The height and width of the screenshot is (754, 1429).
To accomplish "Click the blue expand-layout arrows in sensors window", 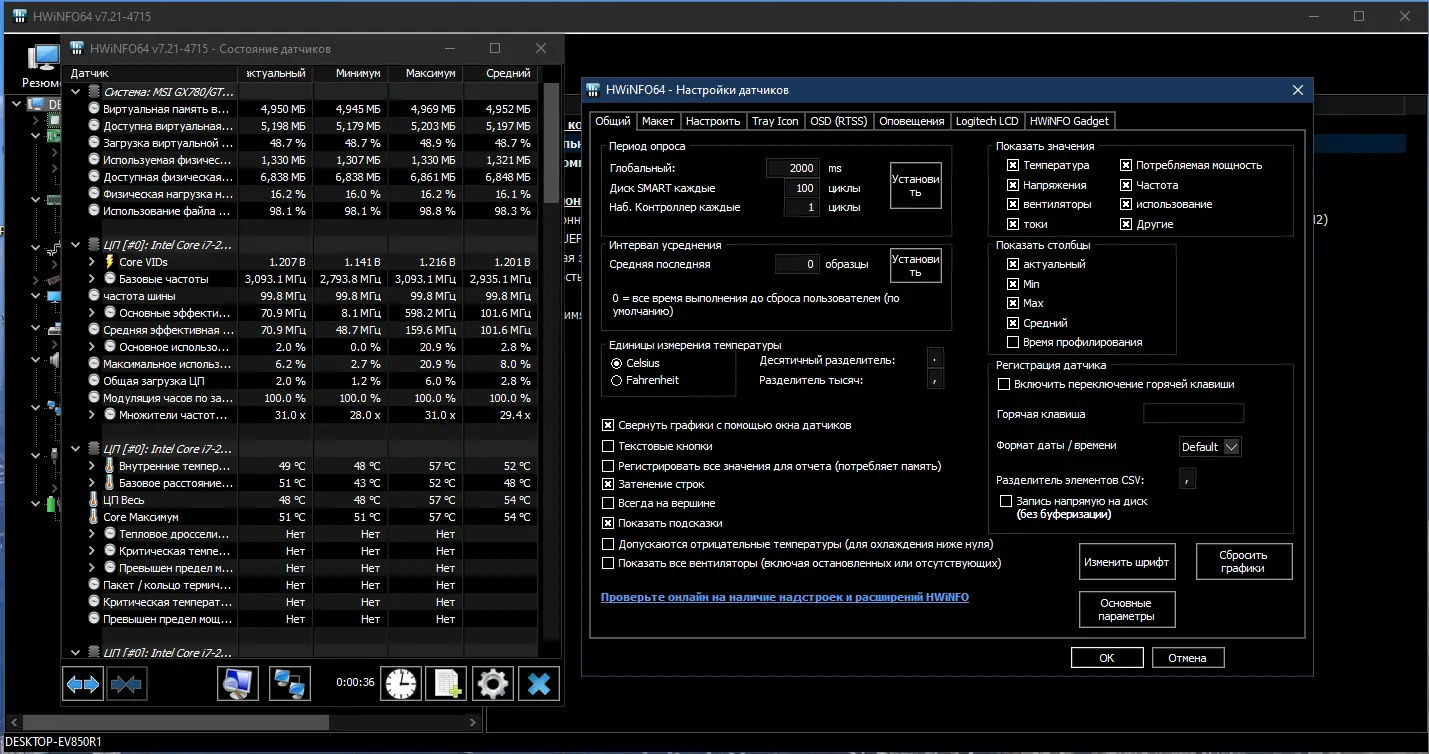I will pos(83,684).
